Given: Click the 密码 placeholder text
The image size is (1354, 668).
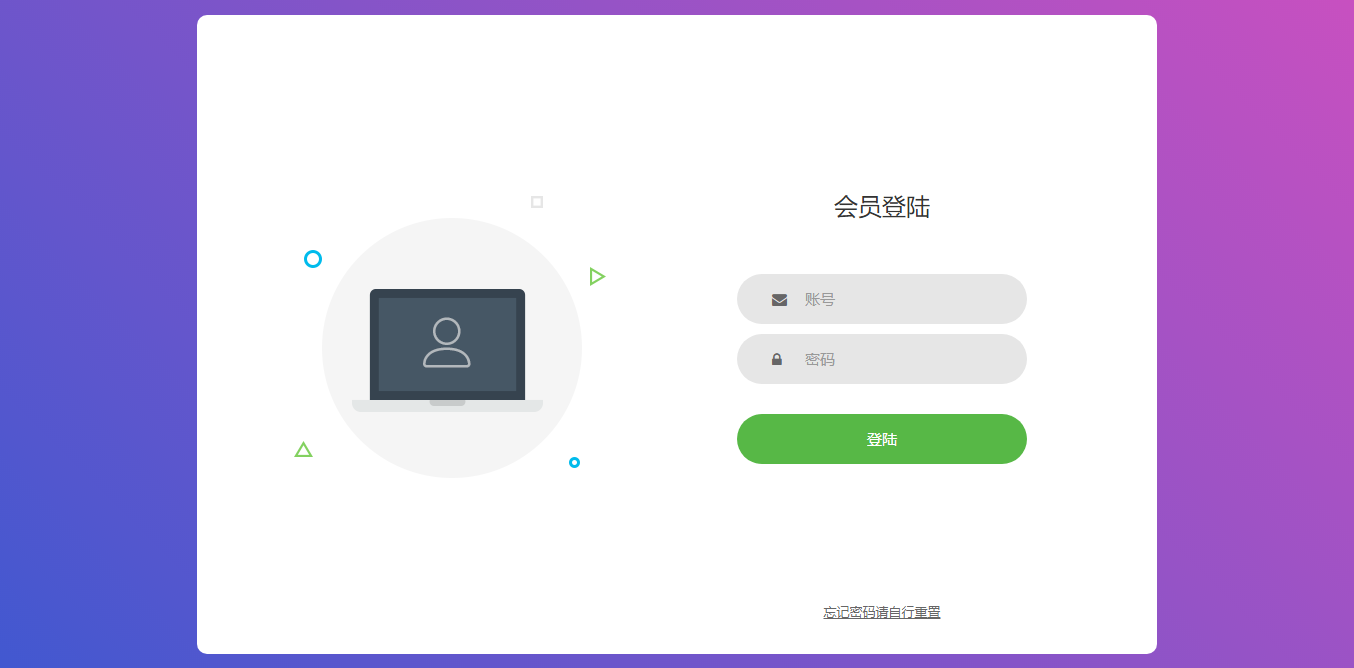Looking at the screenshot, I should click(819, 359).
